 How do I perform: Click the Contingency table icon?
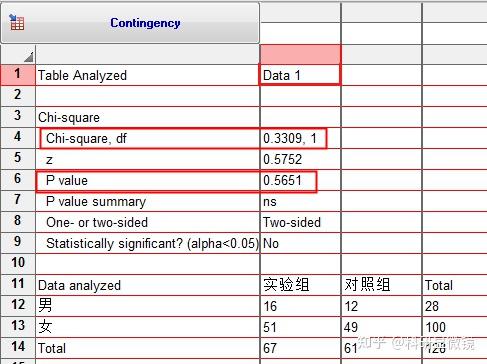[16, 23]
